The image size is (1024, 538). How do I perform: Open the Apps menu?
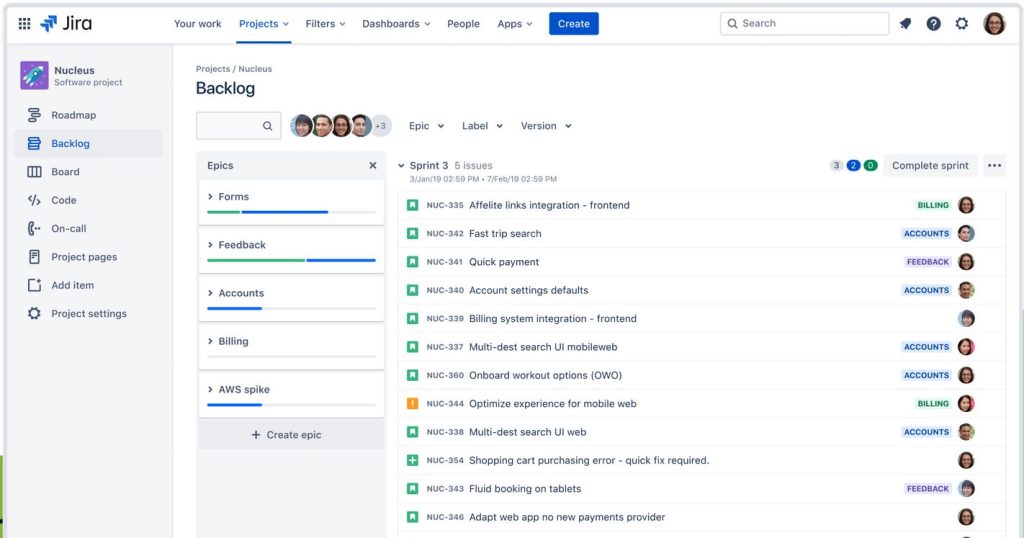tap(515, 24)
